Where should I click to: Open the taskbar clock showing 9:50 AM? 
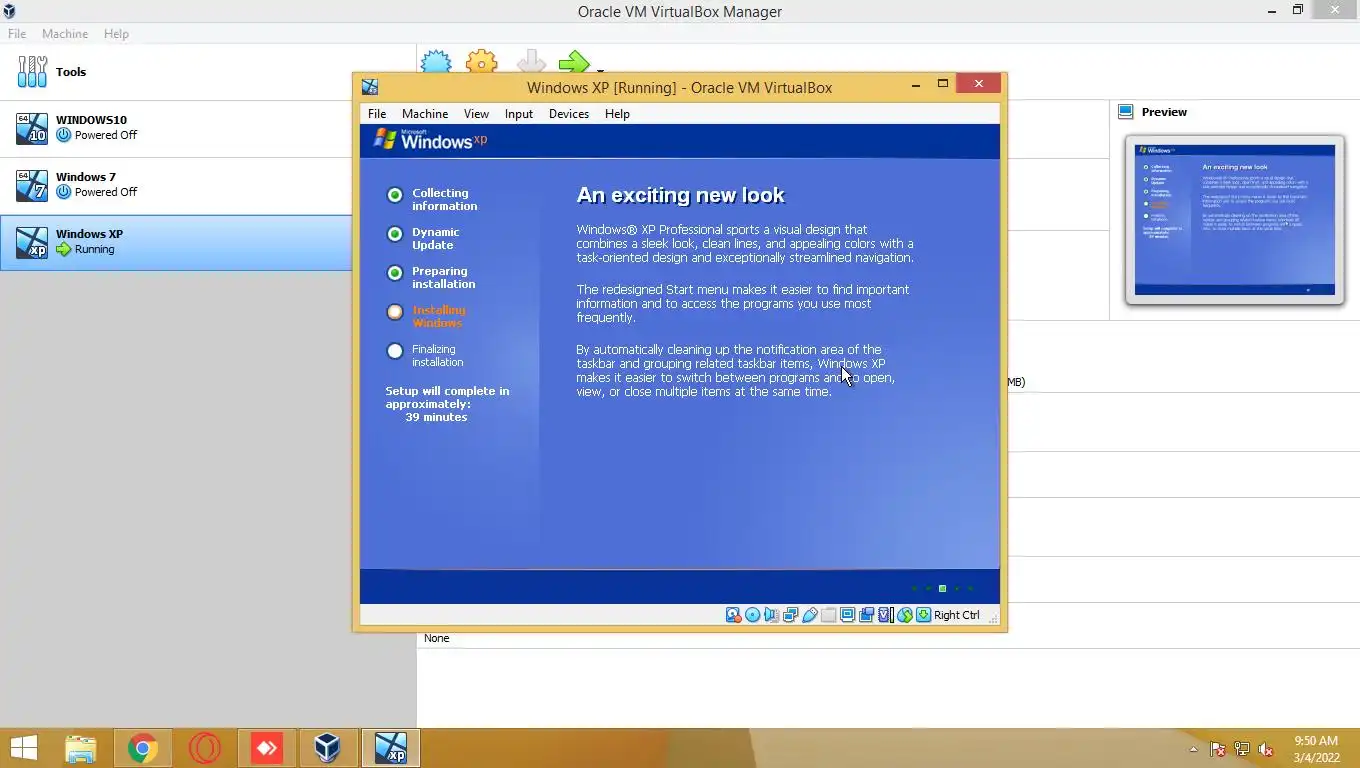pyautogui.click(x=1316, y=749)
